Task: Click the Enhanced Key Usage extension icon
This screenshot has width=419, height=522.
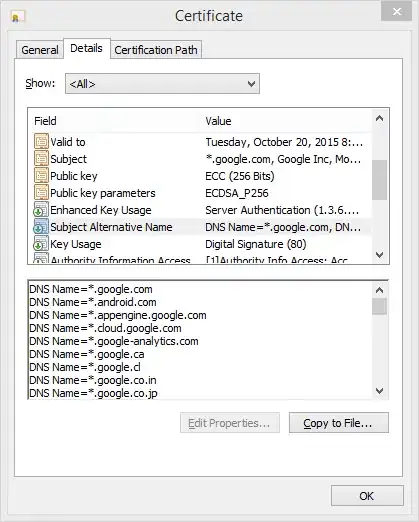Action: click(41, 209)
